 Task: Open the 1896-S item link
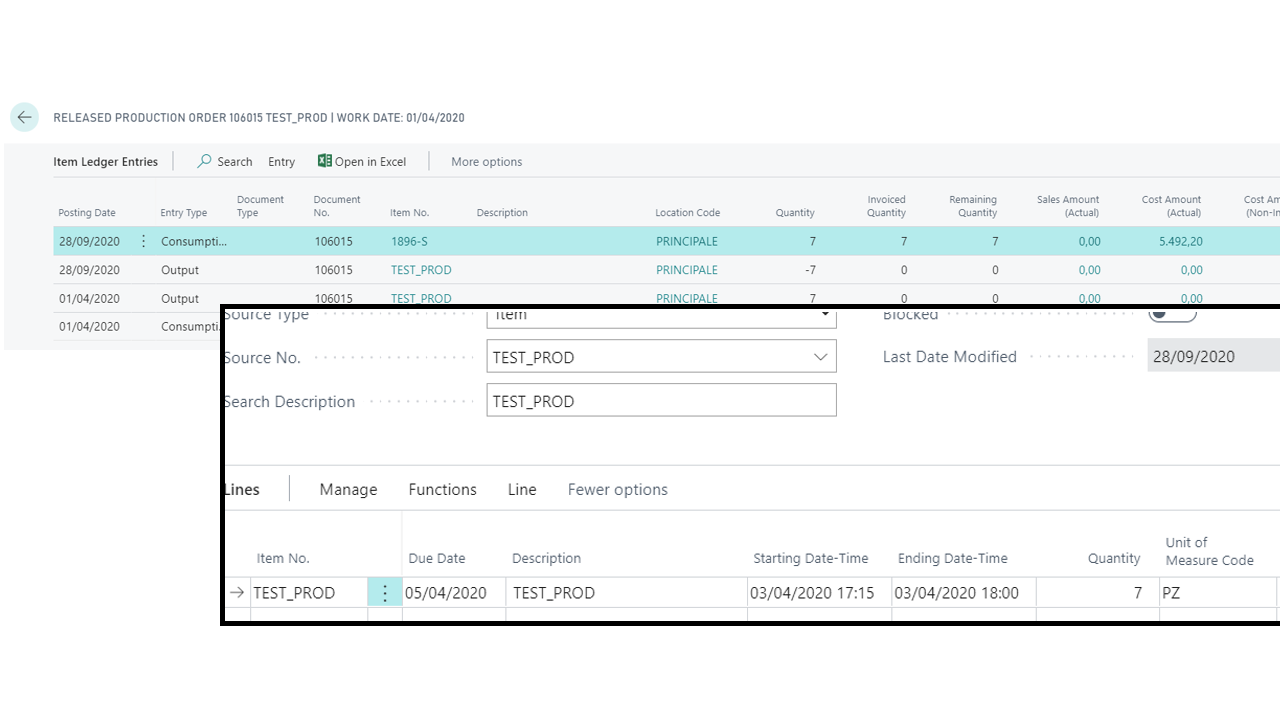pos(410,241)
